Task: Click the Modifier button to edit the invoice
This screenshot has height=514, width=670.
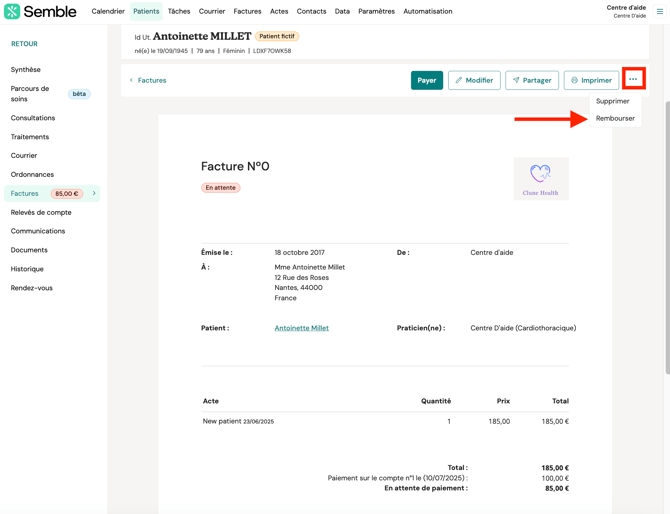Action: pos(474,80)
